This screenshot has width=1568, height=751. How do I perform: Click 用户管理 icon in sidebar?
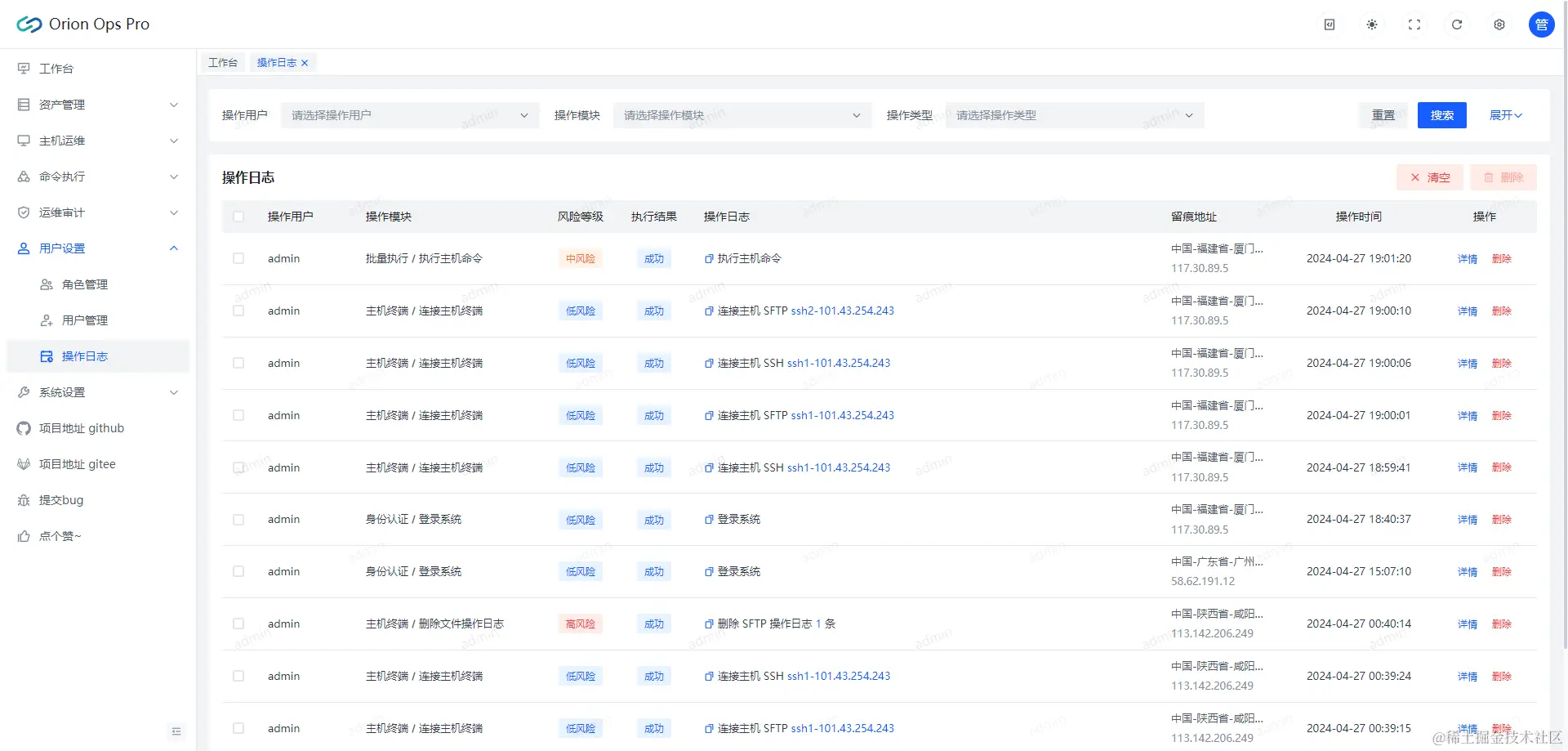coord(47,320)
